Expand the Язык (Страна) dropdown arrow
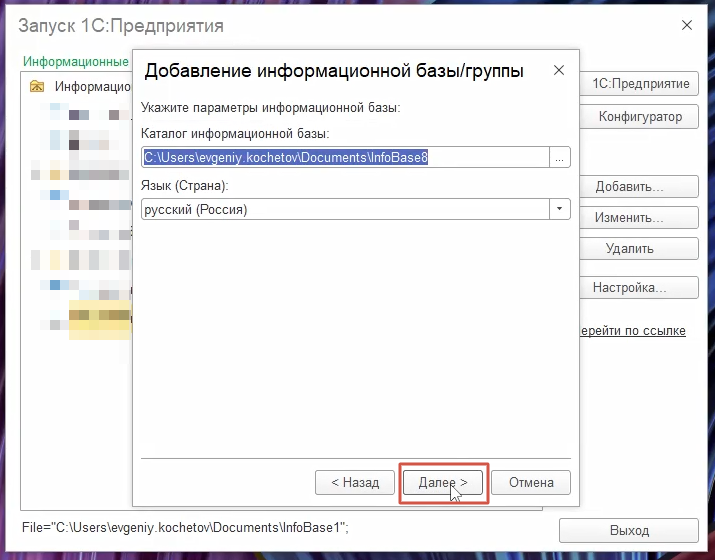The height and width of the screenshot is (560, 715). (x=560, y=210)
